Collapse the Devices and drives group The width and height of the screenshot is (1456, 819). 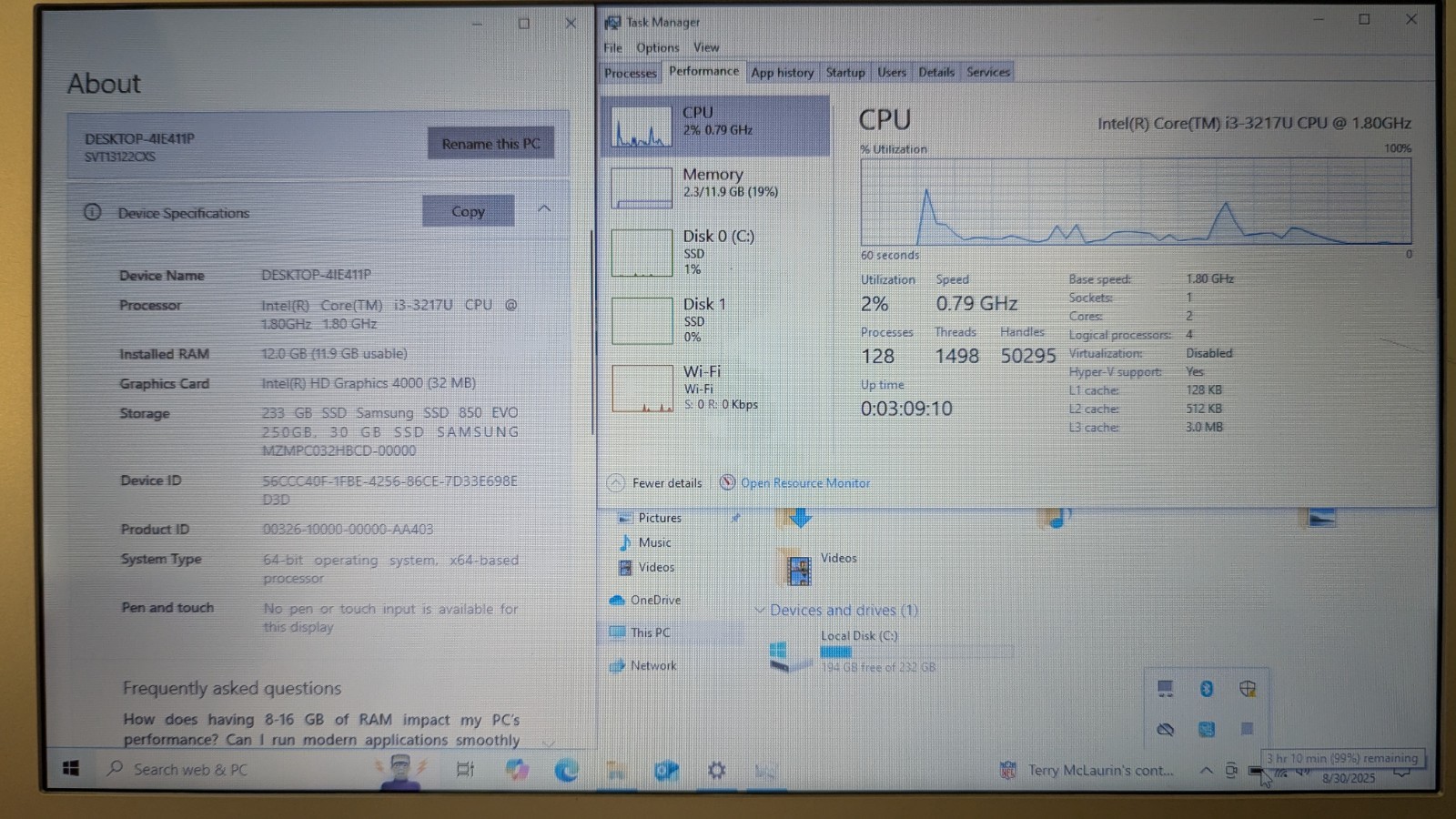tap(760, 610)
